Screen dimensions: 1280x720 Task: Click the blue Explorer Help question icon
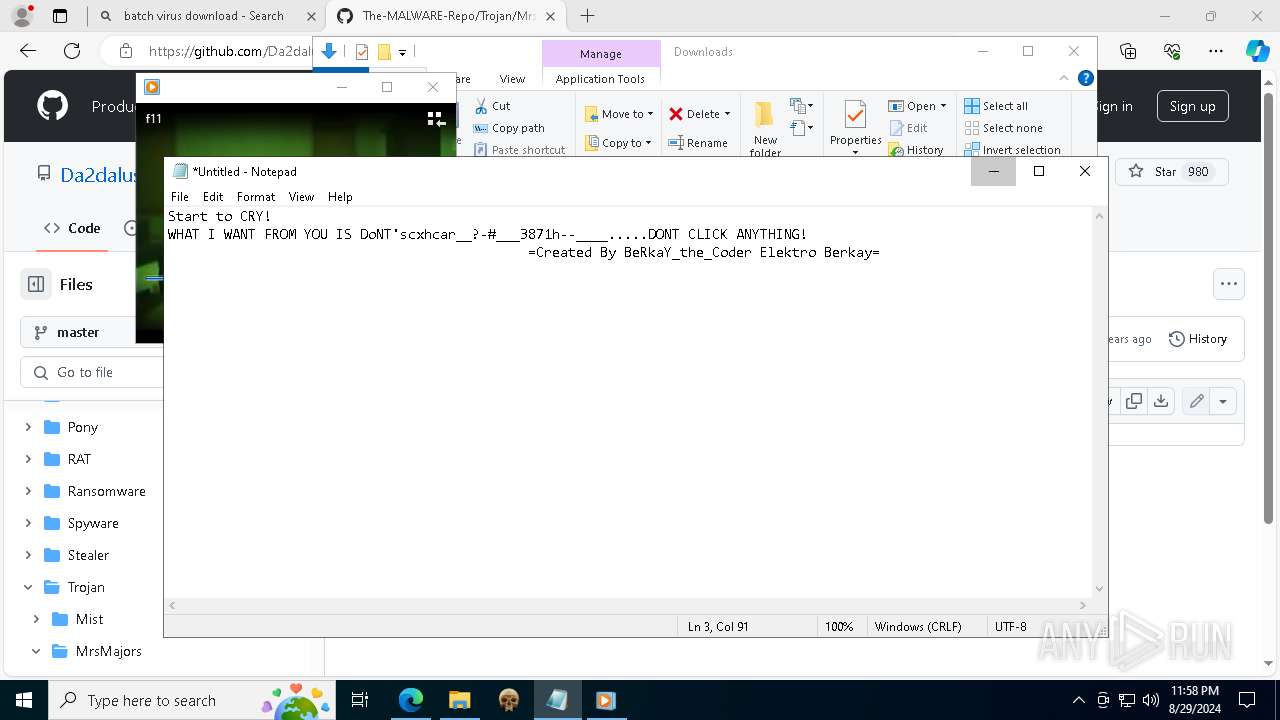(x=1086, y=78)
